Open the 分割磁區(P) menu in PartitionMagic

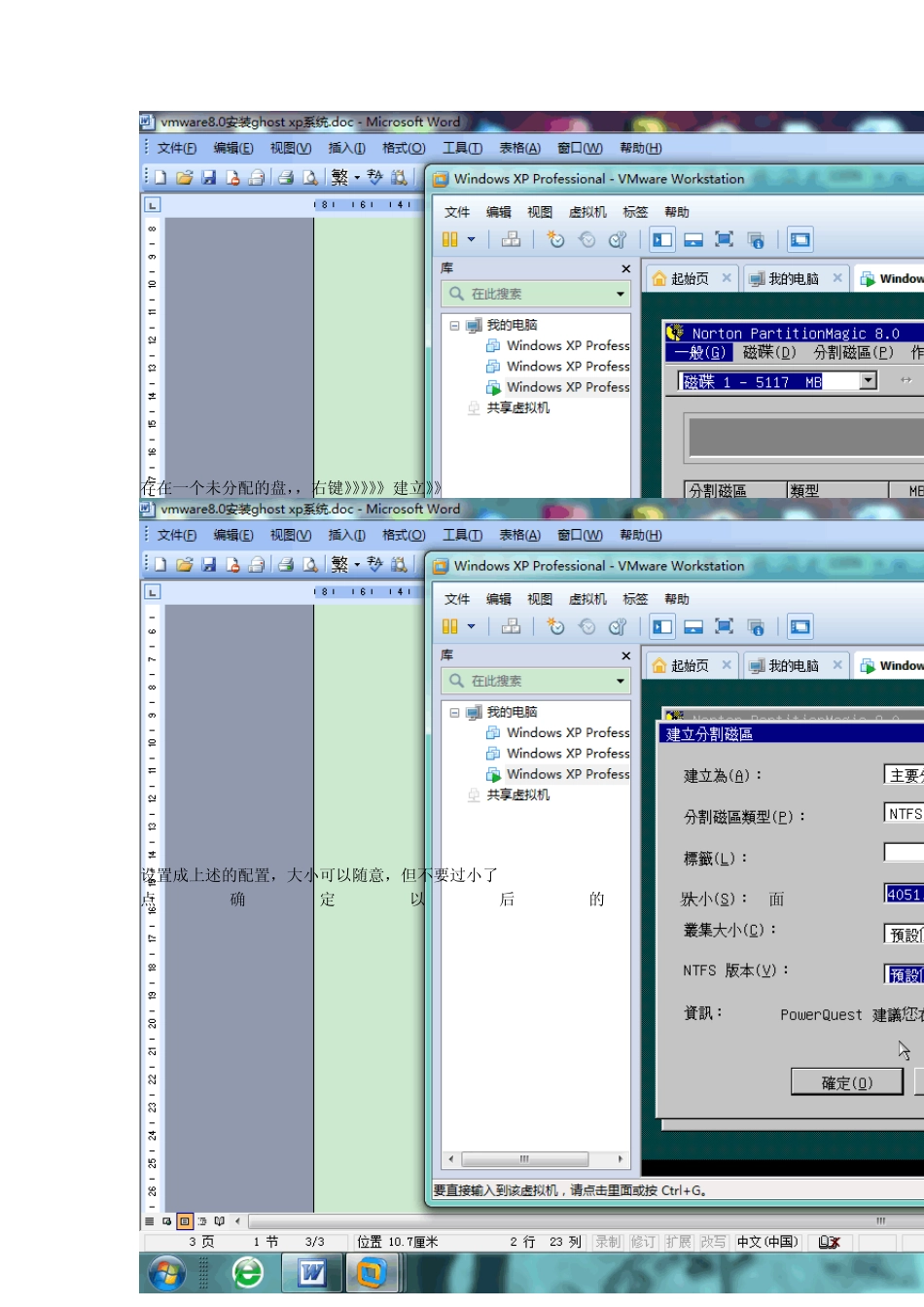click(853, 352)
